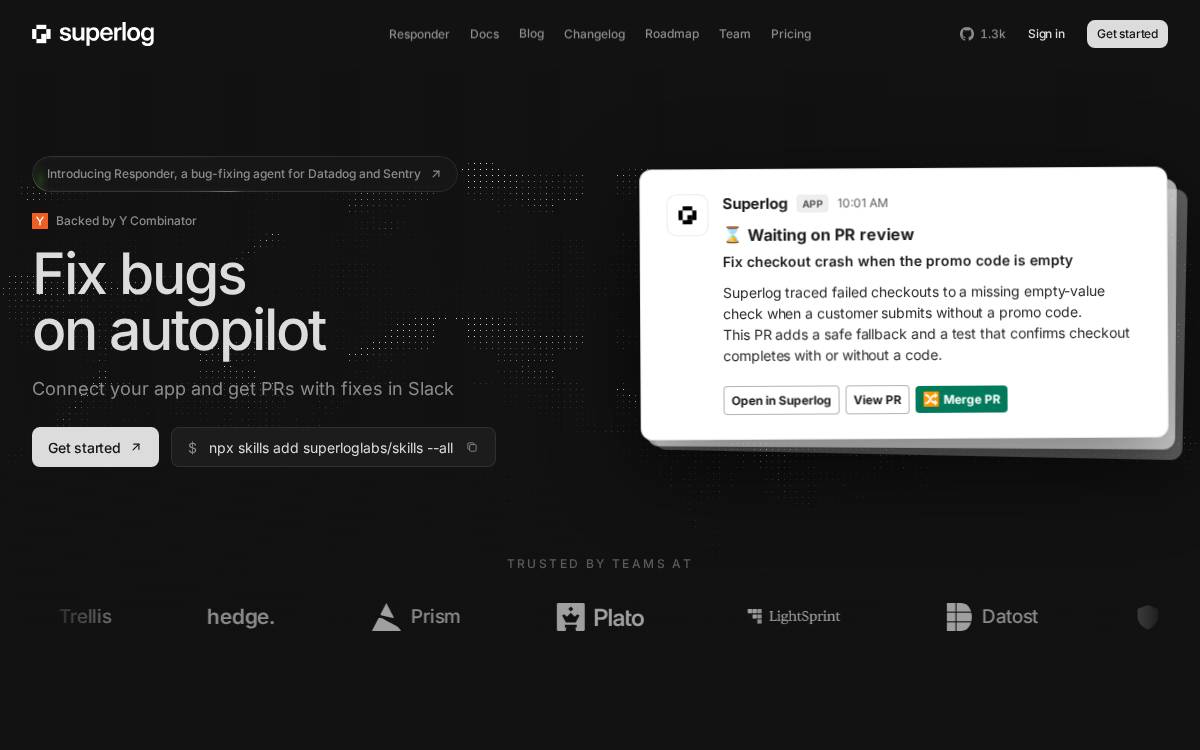1200x750 pixels.
Task: Click the arrow icon in hero Get started
Action: click(136, 447)
